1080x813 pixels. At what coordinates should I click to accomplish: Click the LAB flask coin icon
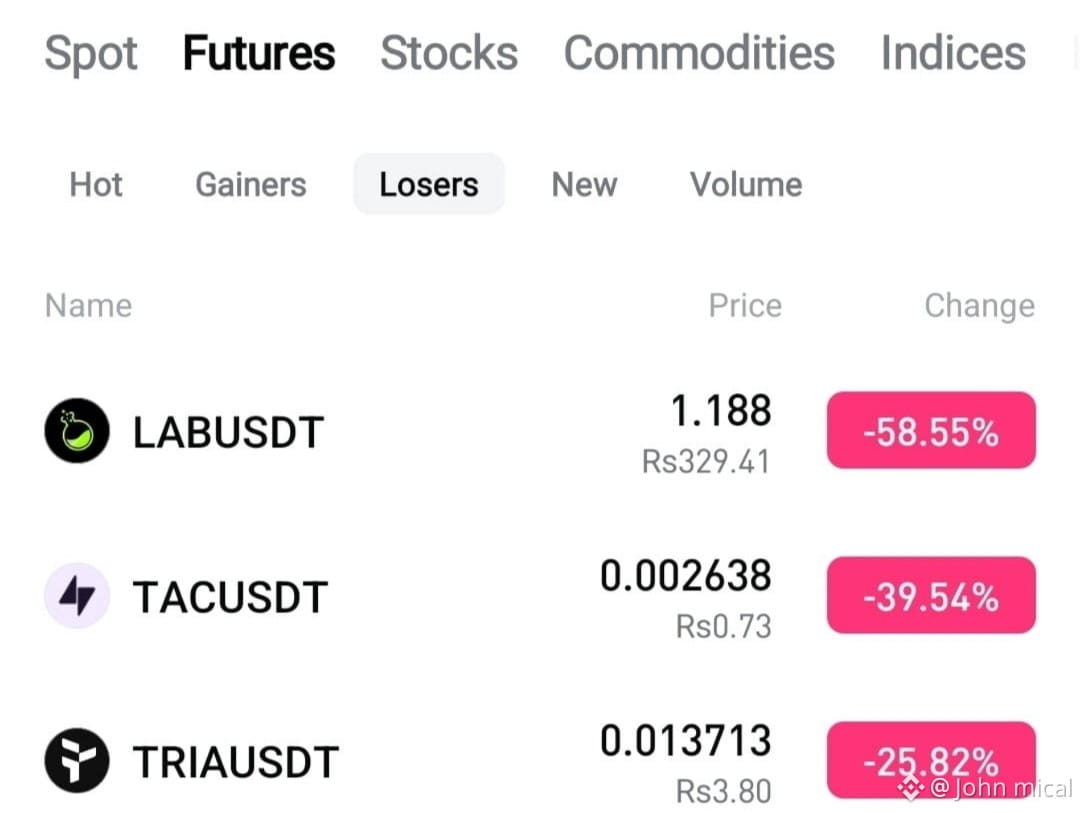(x=77, y=431)
